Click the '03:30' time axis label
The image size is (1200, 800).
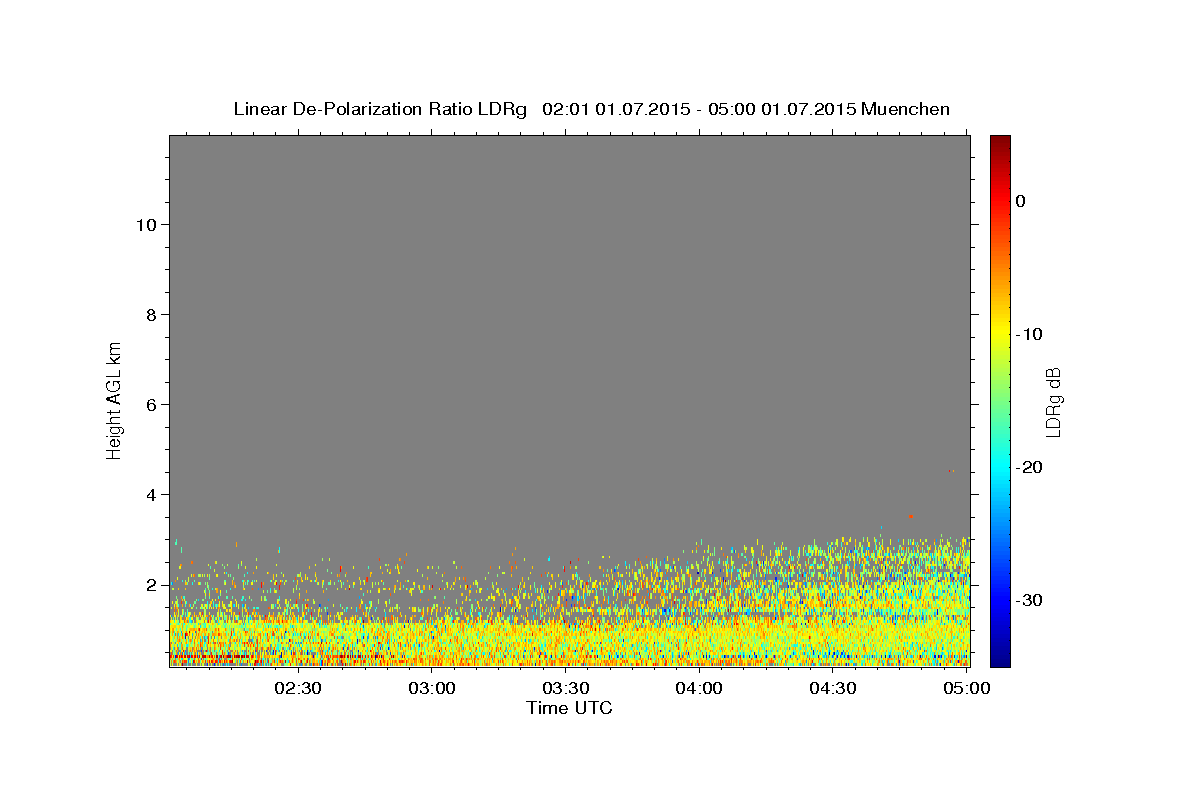tap(565, 688)
